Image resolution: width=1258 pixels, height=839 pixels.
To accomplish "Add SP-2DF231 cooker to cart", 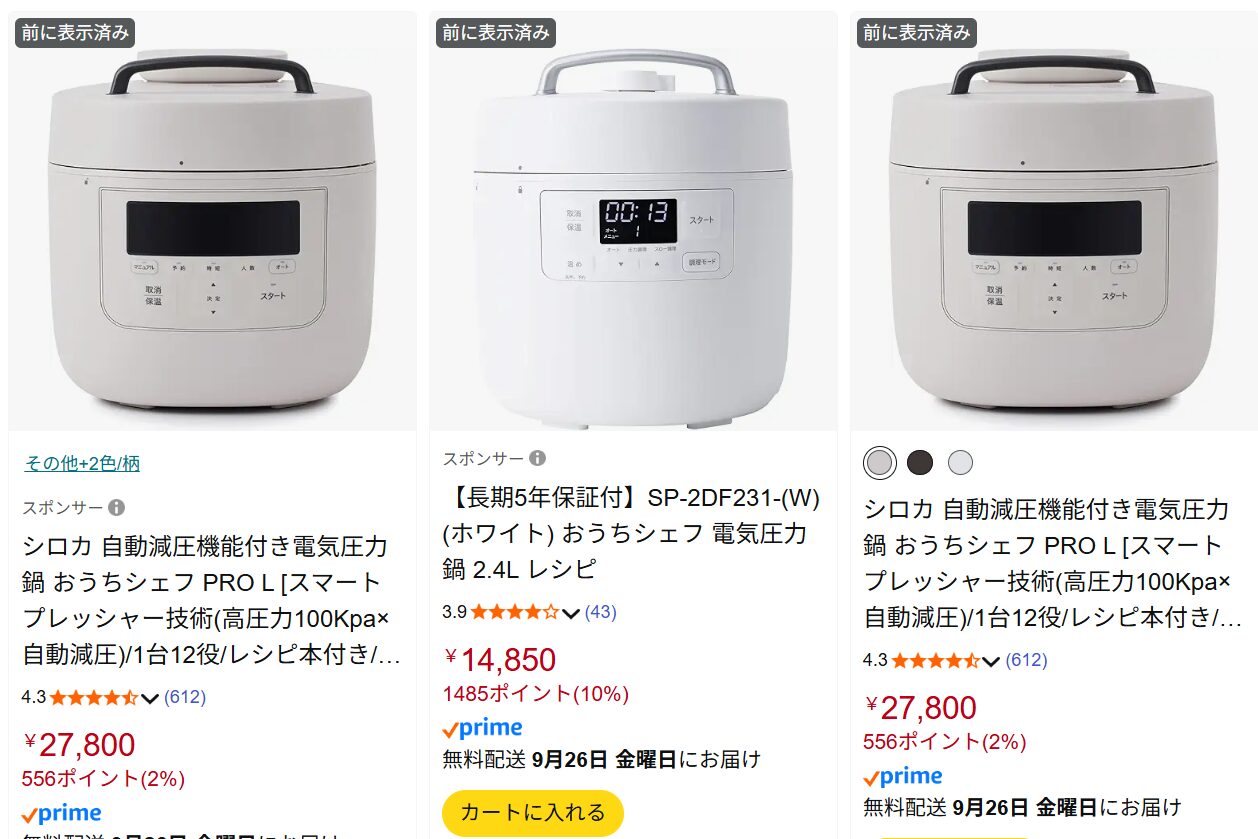I will coord(532,812).
